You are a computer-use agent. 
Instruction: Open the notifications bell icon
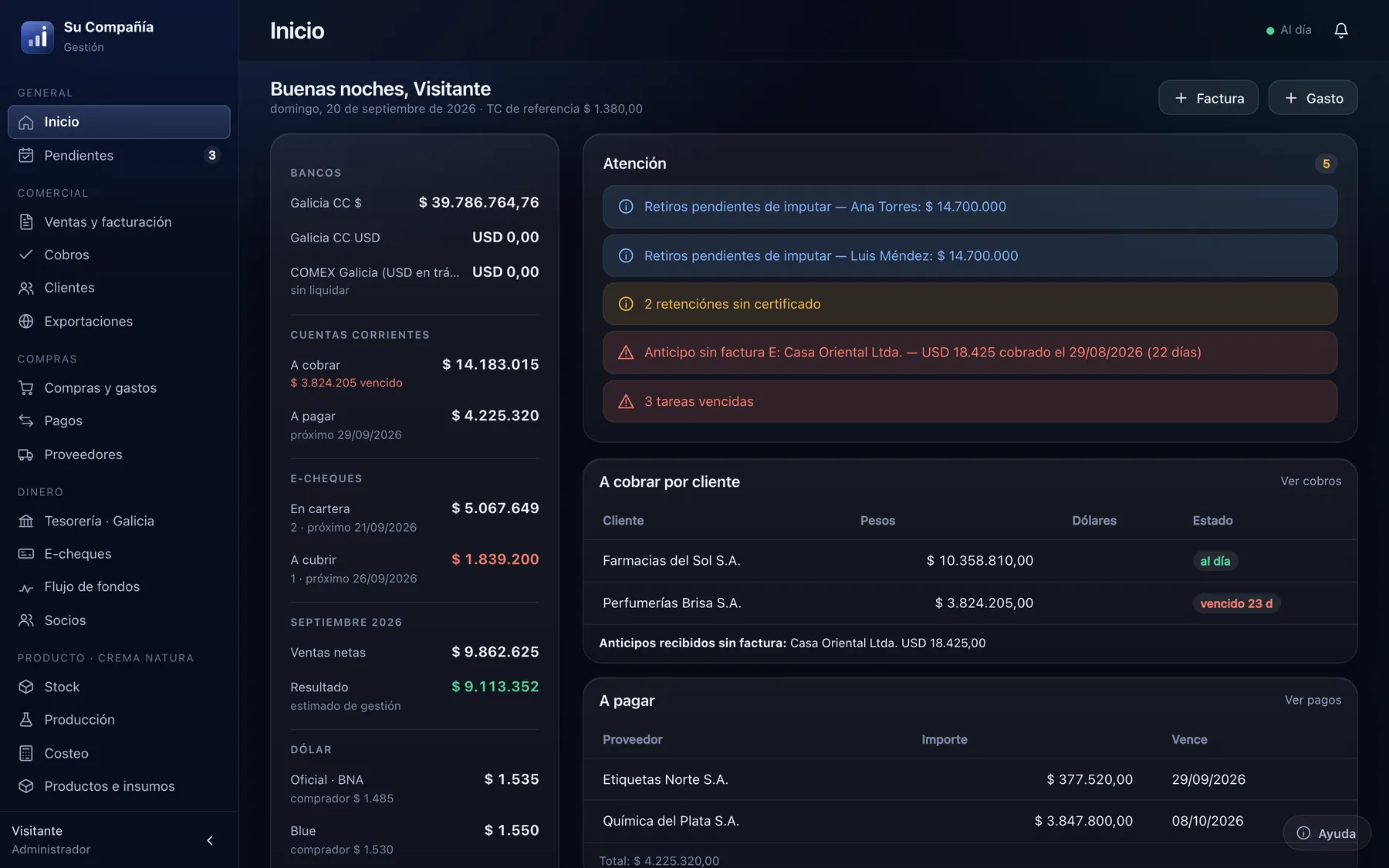(x=1341, y=30)
